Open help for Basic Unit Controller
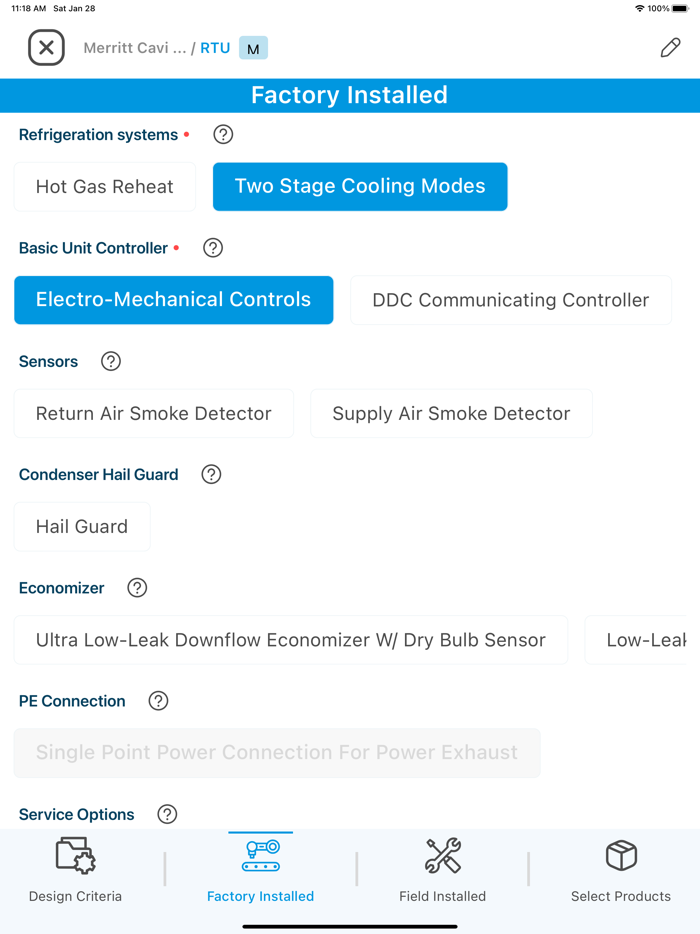This screenshot has width=700, height=934. [x=212, y=248]
